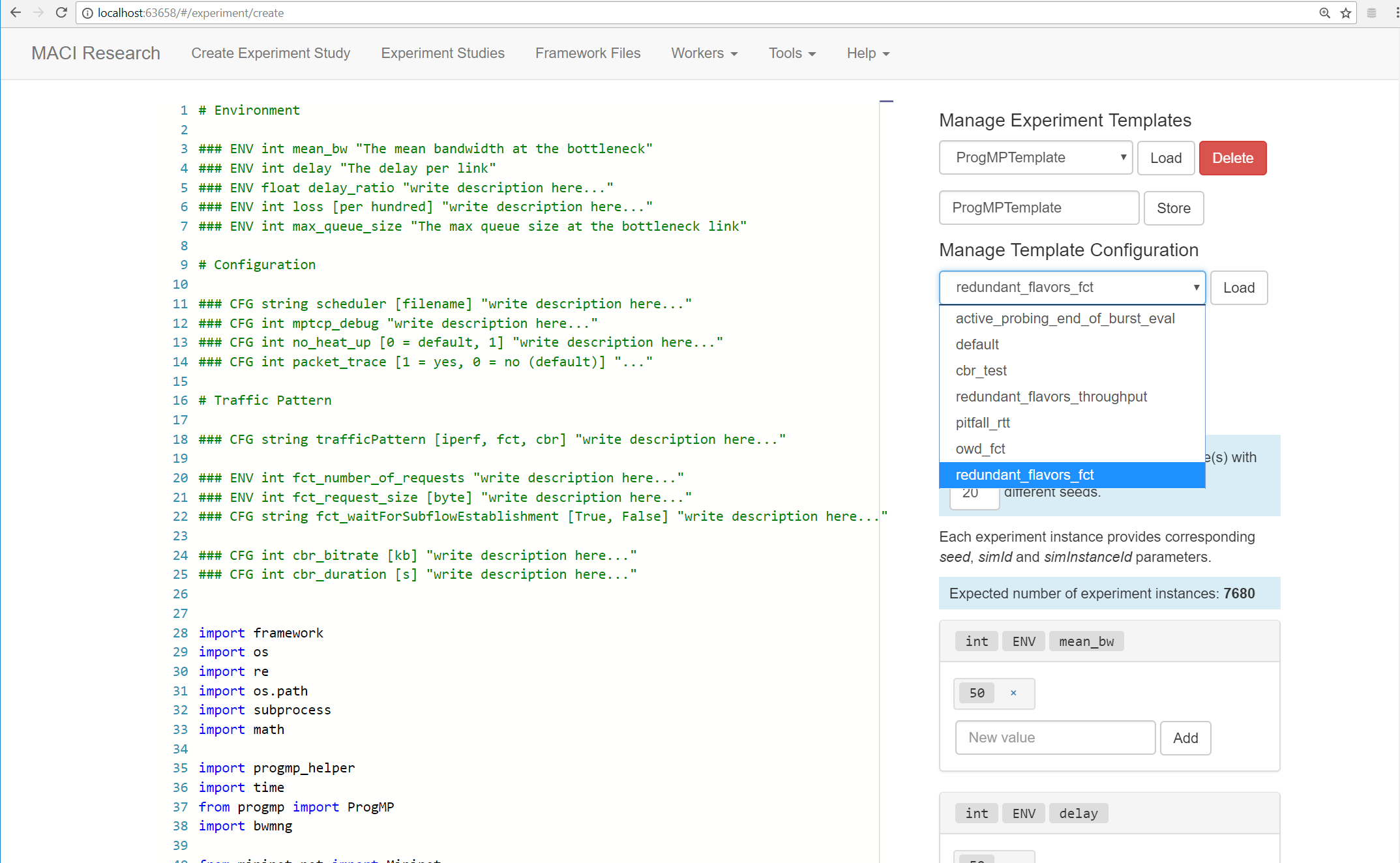Open the Experiment Studies page
This screenshot has width=1400, height=863.
pyautogui.click(x=443, y=53)
